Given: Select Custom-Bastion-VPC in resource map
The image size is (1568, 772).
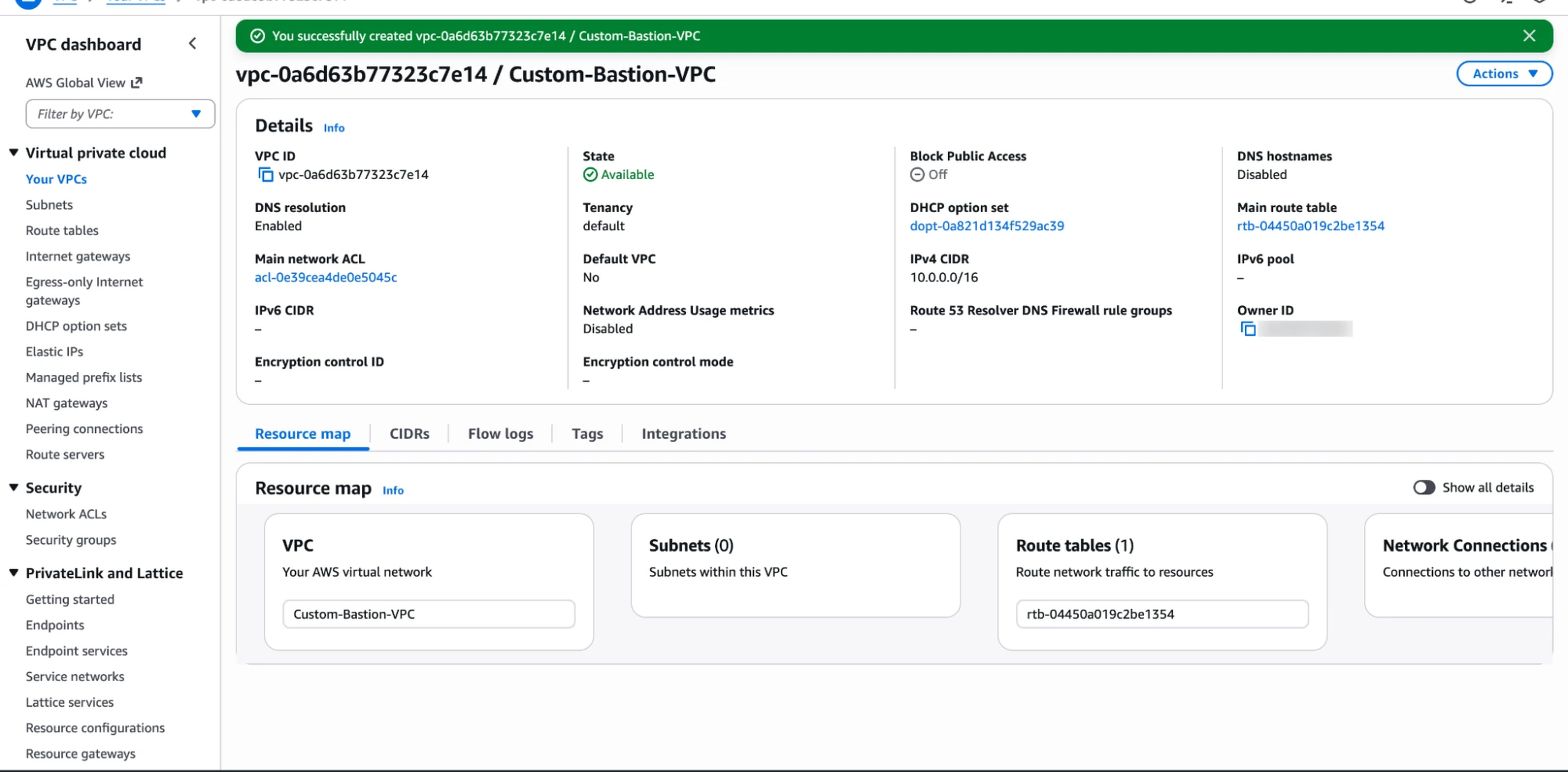Looking at the screenshot, I should click(429, 614).
